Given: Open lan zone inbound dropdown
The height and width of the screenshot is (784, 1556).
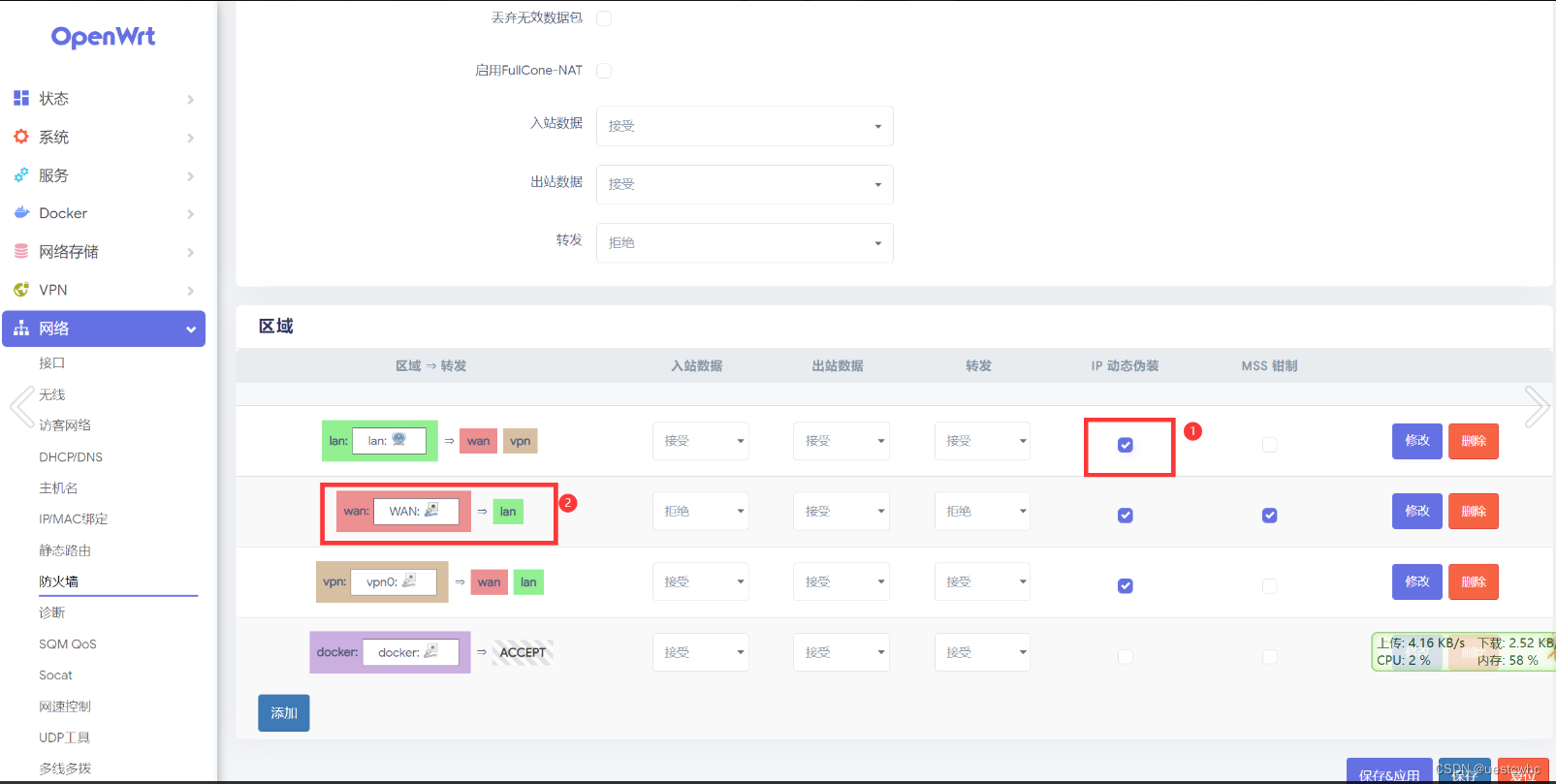Looking at the screenshot, I should click(701, 441).
